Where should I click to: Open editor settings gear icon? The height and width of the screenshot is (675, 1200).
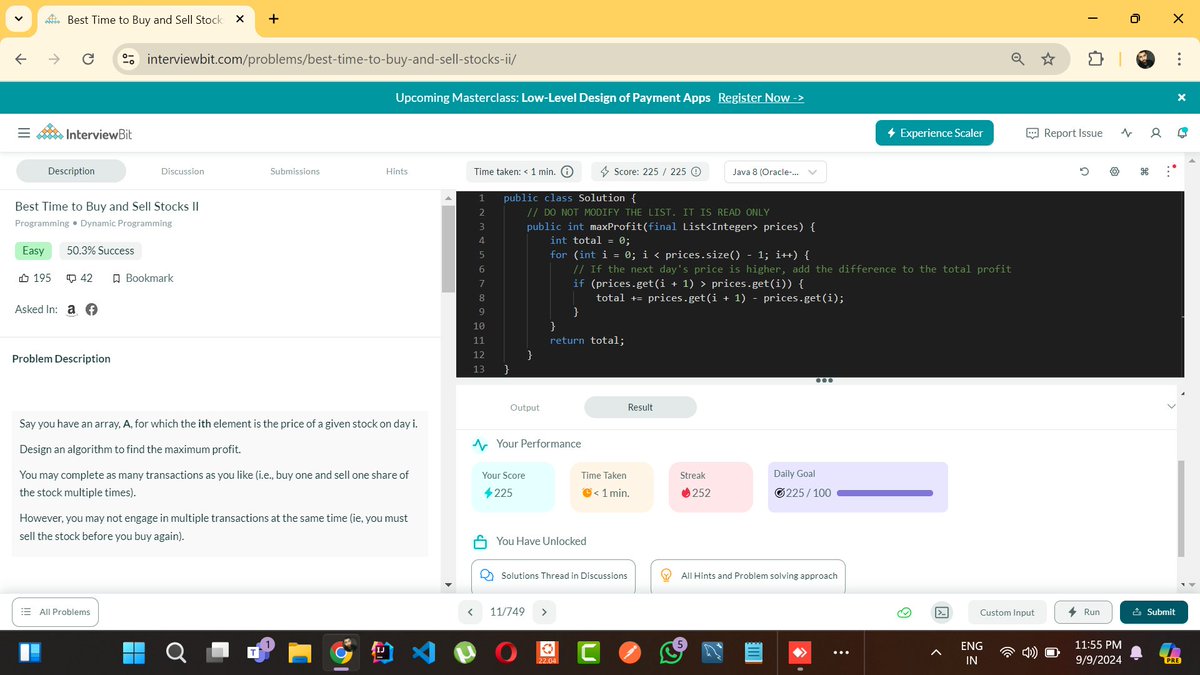coord(1113,172)
